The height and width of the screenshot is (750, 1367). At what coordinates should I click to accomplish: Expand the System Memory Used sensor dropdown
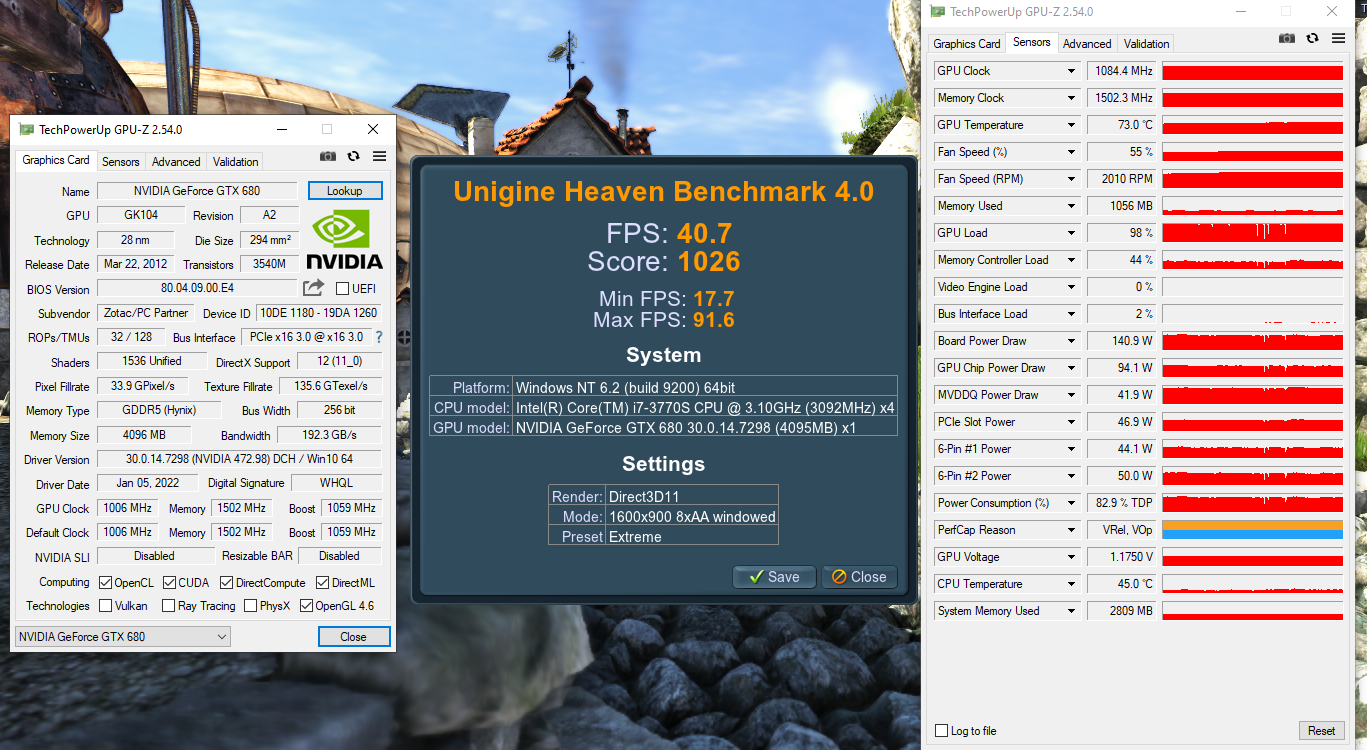click(1072, 611)
